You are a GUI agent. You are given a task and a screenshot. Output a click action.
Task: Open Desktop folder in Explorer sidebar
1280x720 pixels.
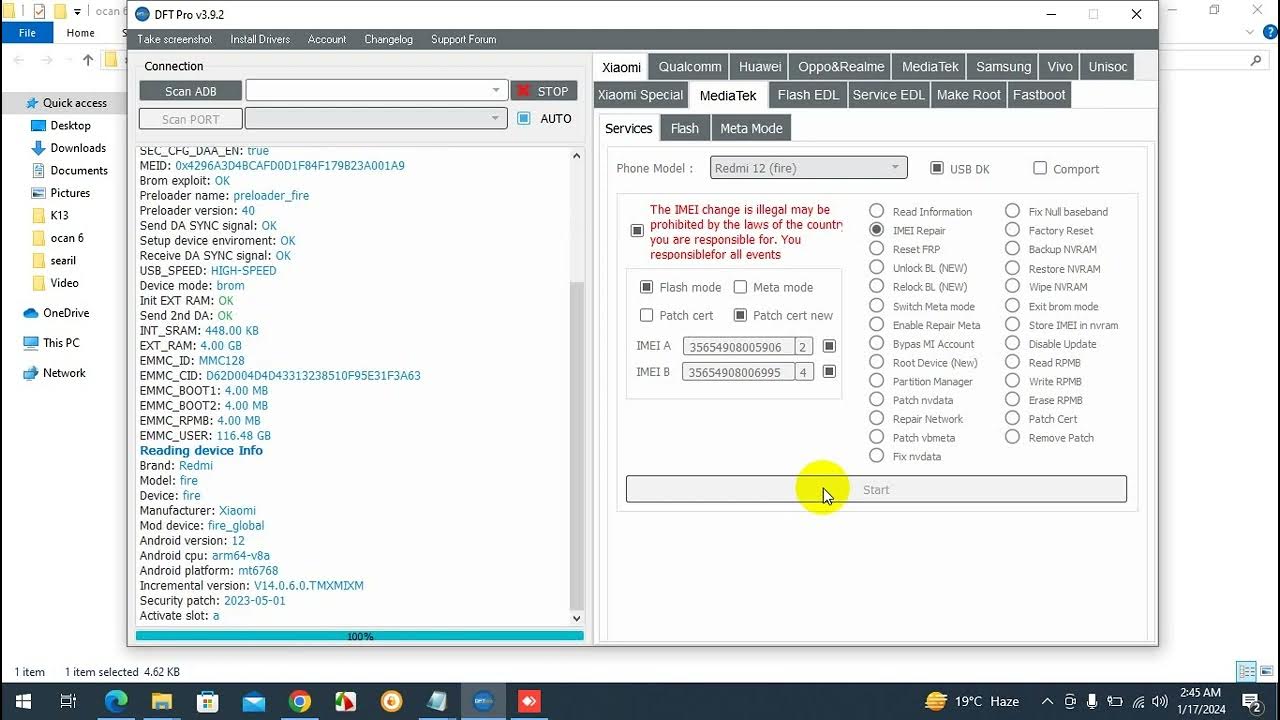pyautogui.click(x=70, y=125)
